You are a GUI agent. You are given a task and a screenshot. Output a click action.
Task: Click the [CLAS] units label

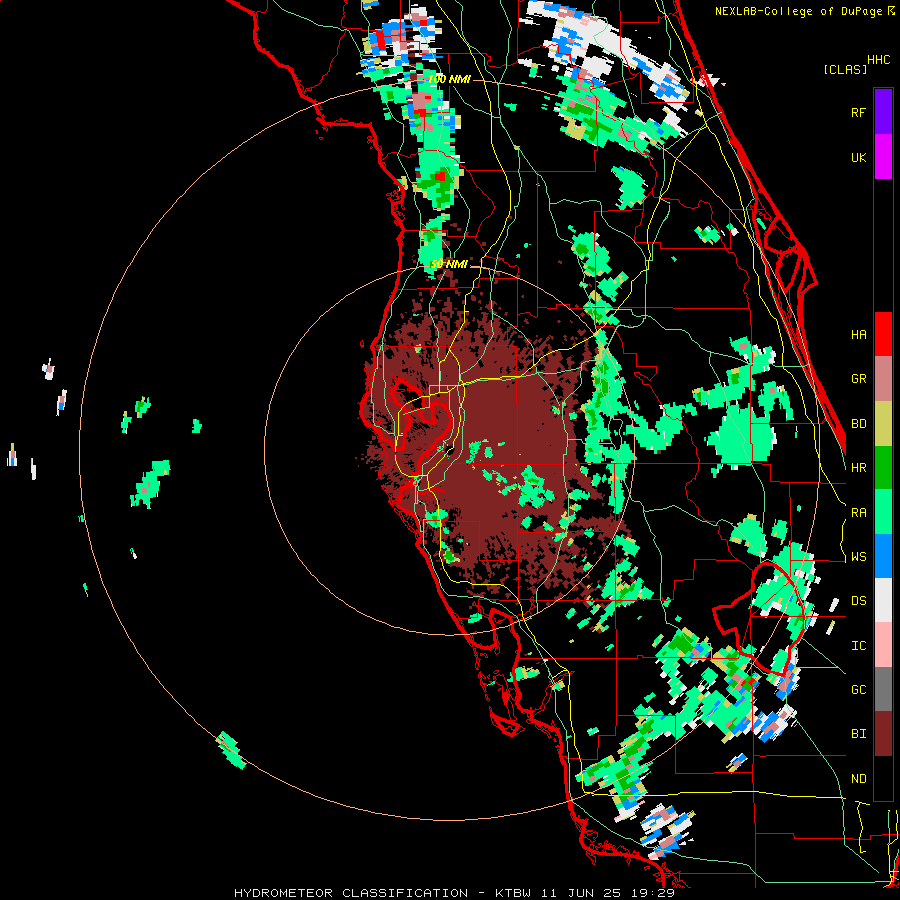(x=845, y=70)
